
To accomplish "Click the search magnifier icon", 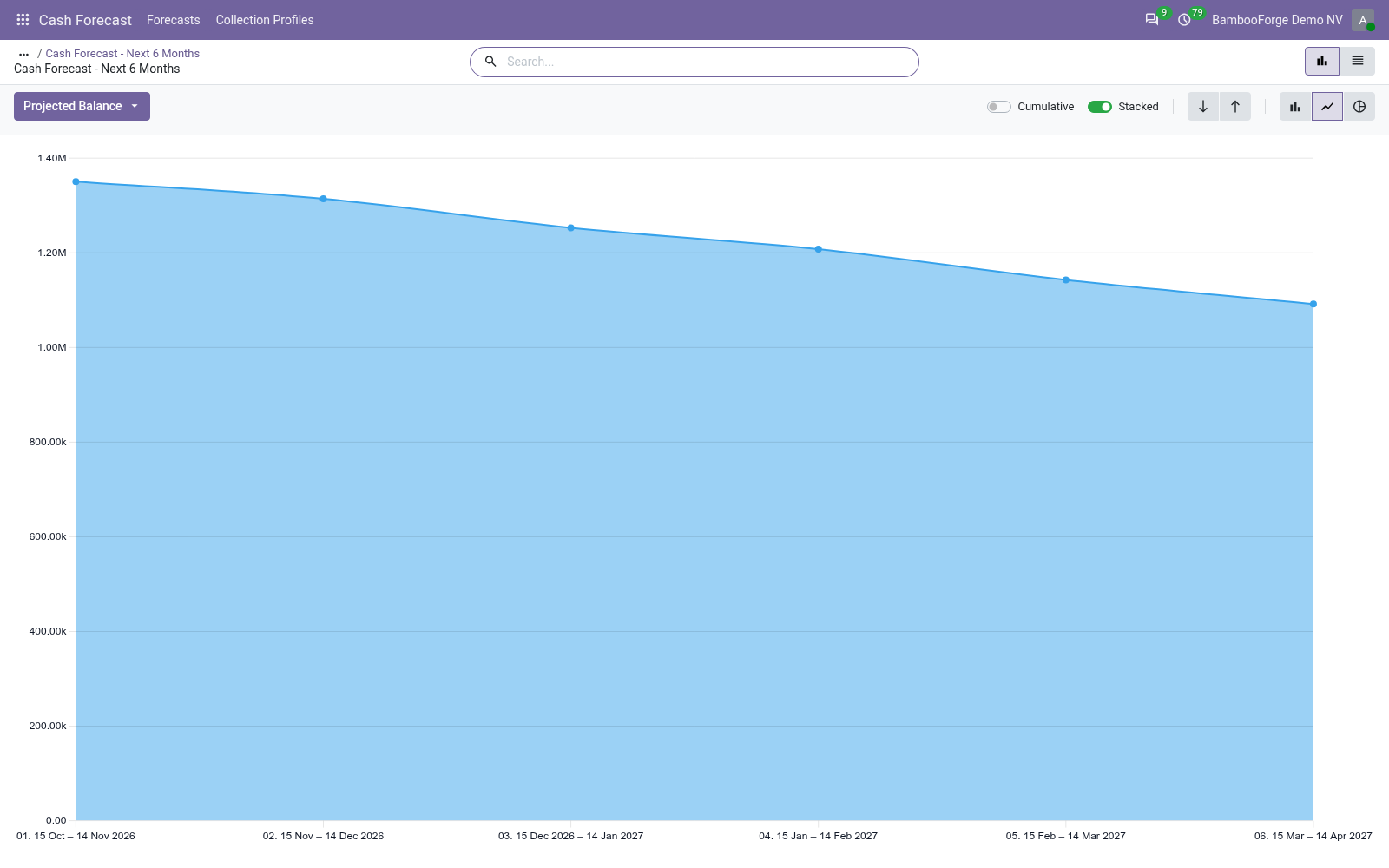I will click(x=490, y=62).
